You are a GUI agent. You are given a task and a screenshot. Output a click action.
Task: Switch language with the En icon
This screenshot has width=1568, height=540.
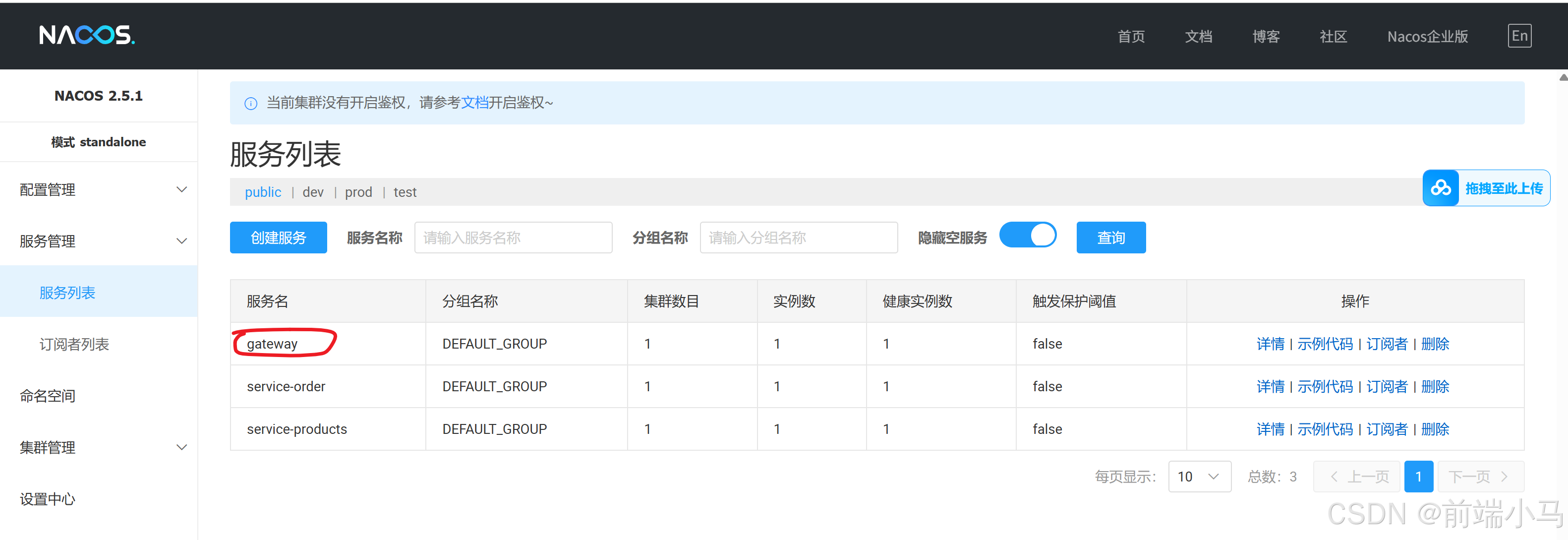(1519, 36)
